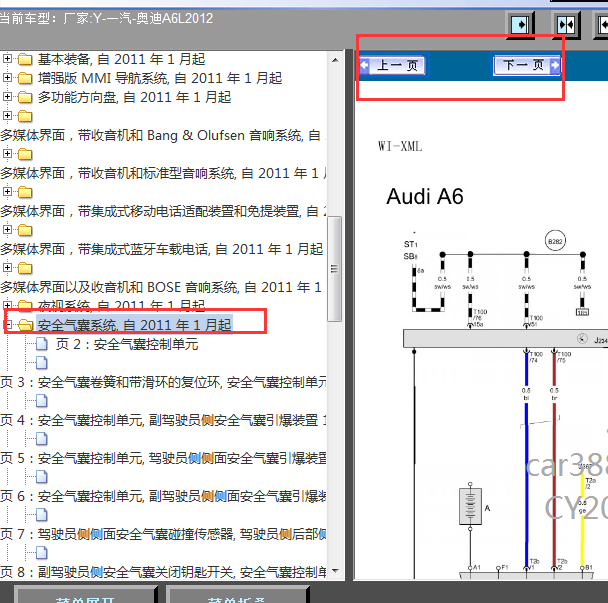
Task: Select the Bang & Olufsen 音响系统 entry
Action: tap(163, 135)
